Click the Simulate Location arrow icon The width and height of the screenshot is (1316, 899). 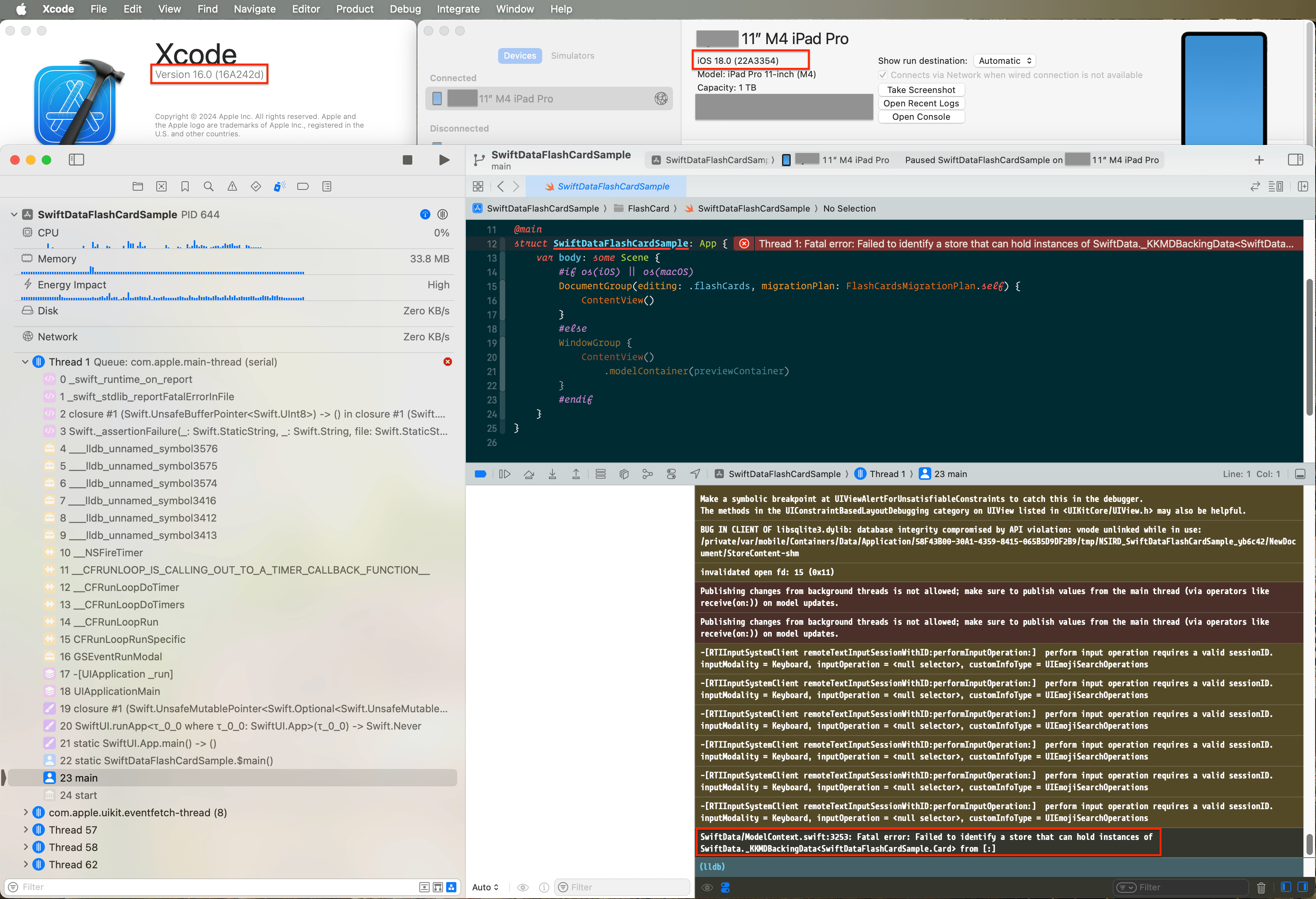tap(695, 474)
